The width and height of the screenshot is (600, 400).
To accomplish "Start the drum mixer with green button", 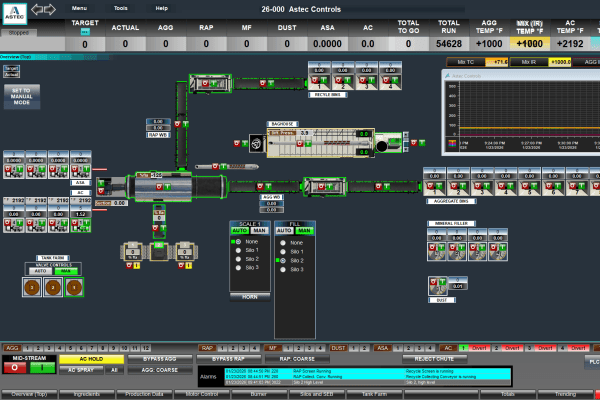I will tap(167, 187).
